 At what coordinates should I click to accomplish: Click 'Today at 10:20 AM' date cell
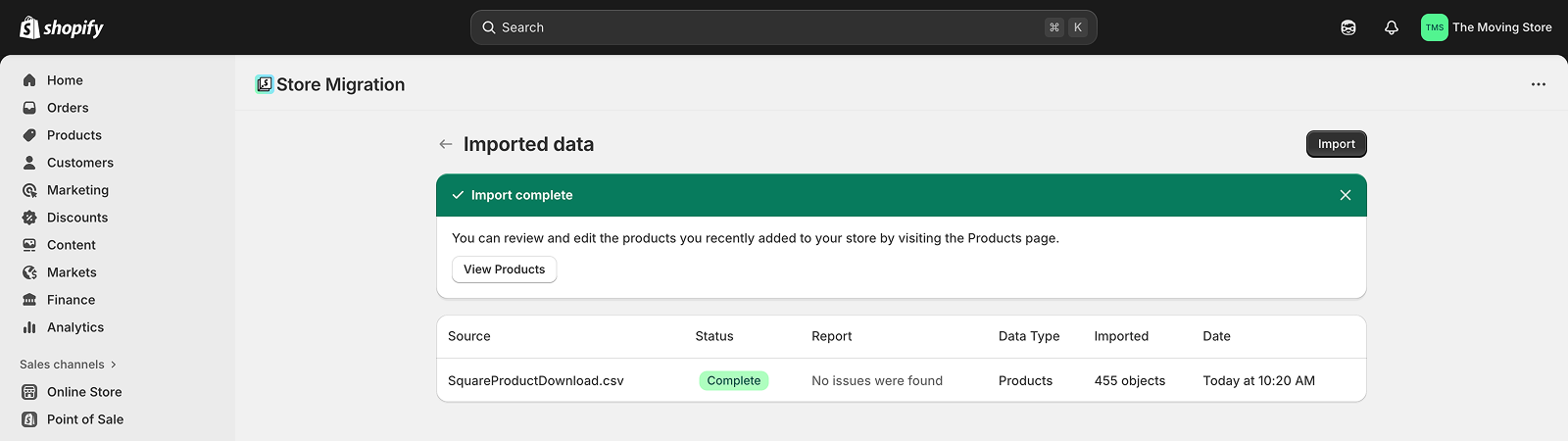[1259, 380]
